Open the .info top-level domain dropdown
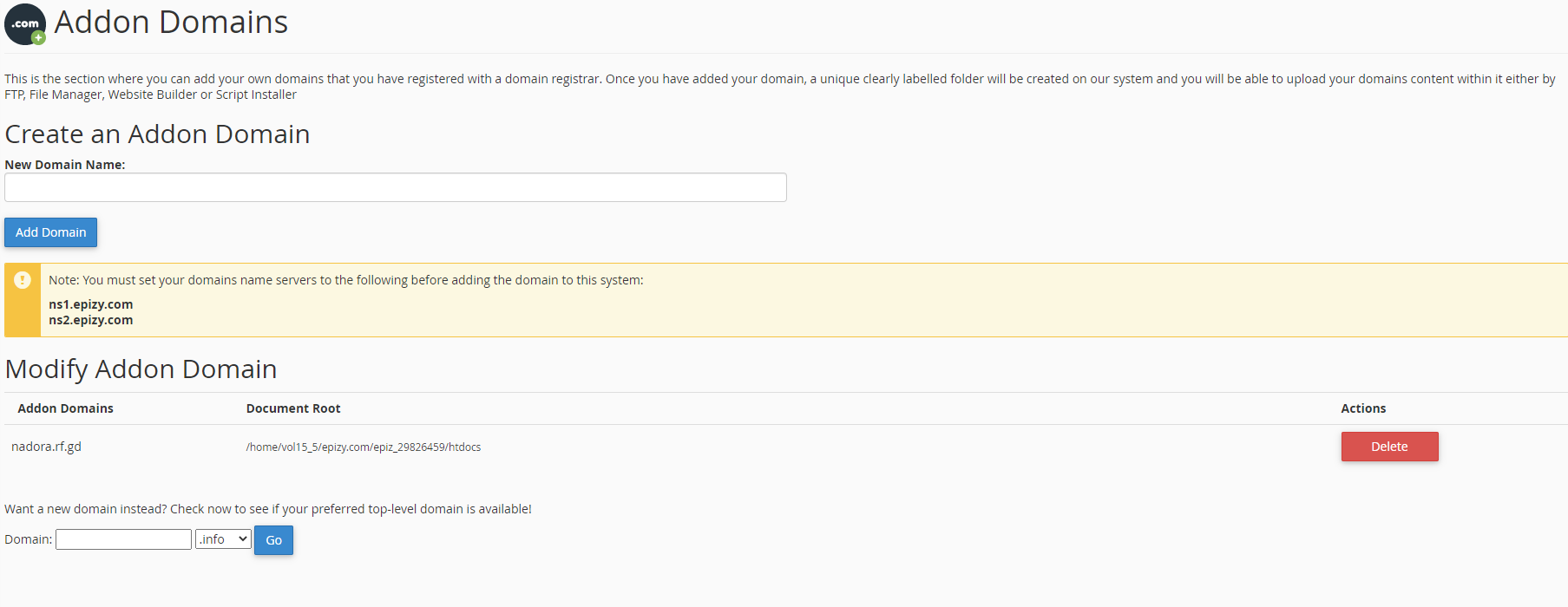Viewport: 1568px width, 607px height. (x=223, y=539)
